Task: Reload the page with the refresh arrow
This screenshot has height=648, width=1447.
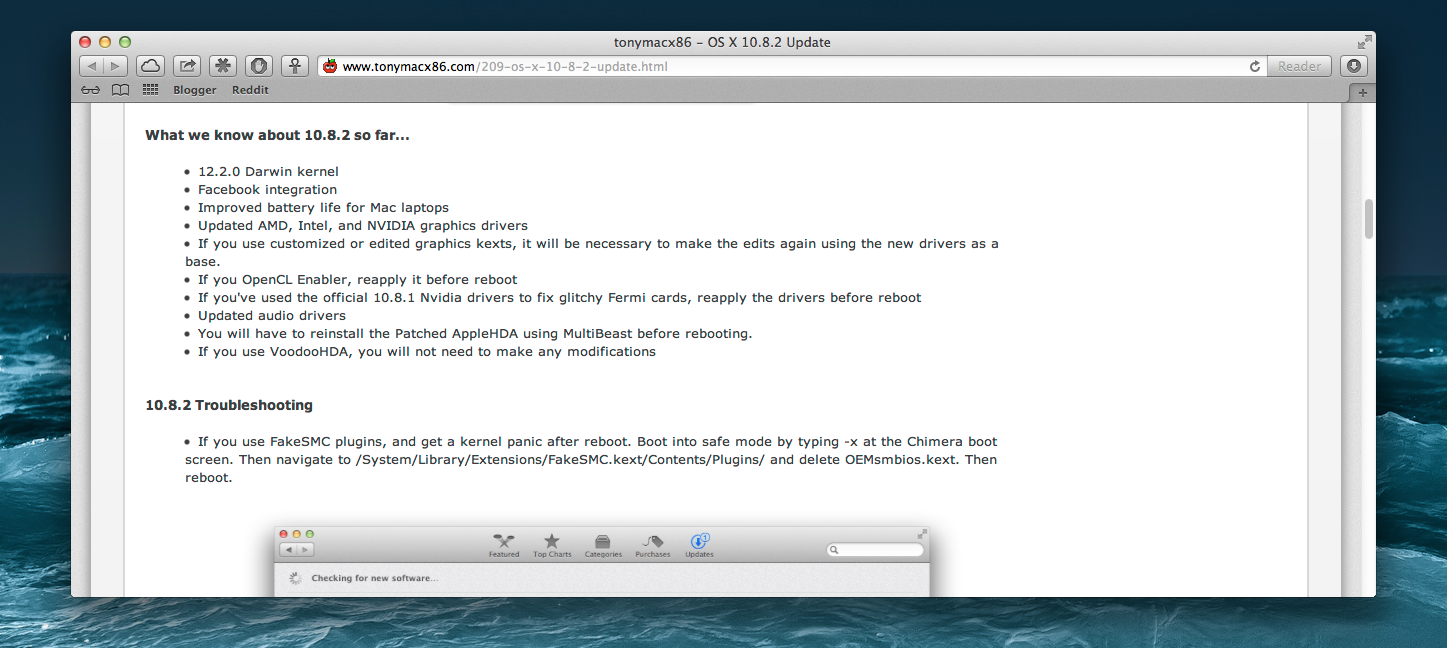Action: 1255,66
